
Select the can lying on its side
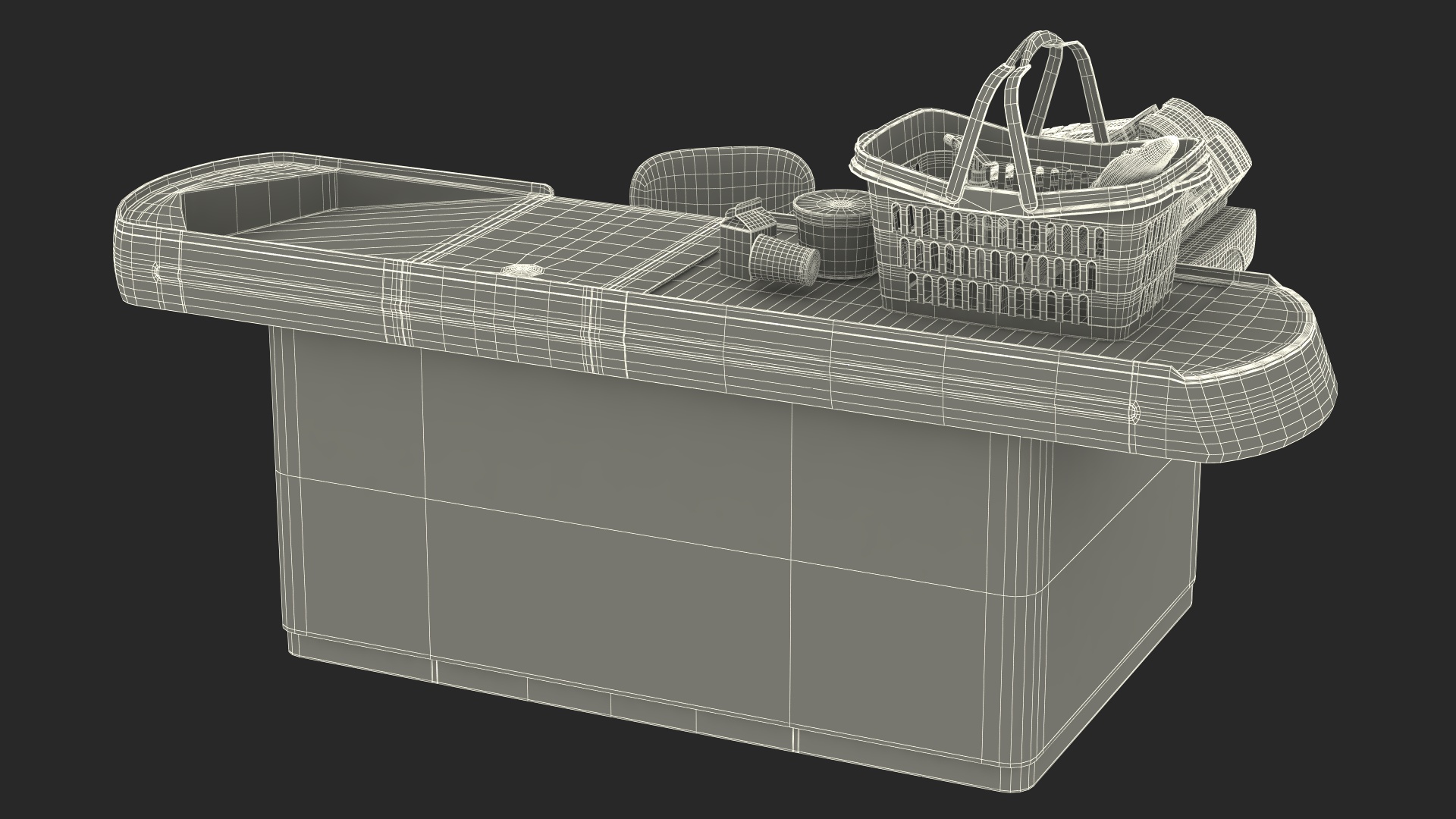[784, 260]
